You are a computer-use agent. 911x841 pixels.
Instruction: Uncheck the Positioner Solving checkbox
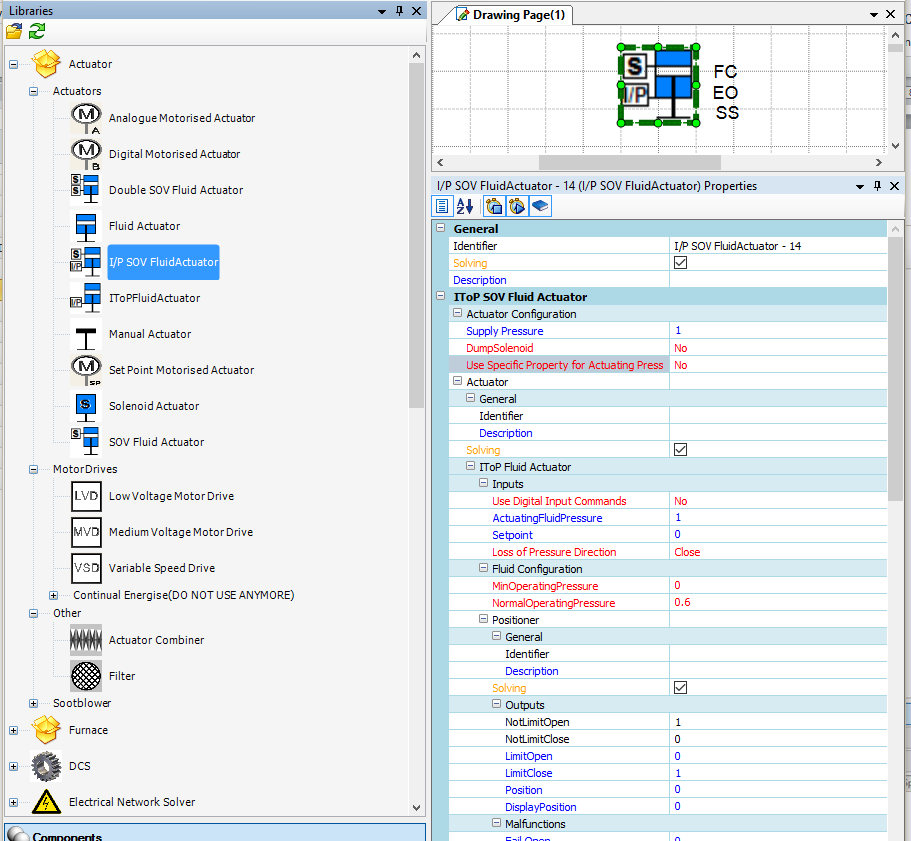click(681, 688)
